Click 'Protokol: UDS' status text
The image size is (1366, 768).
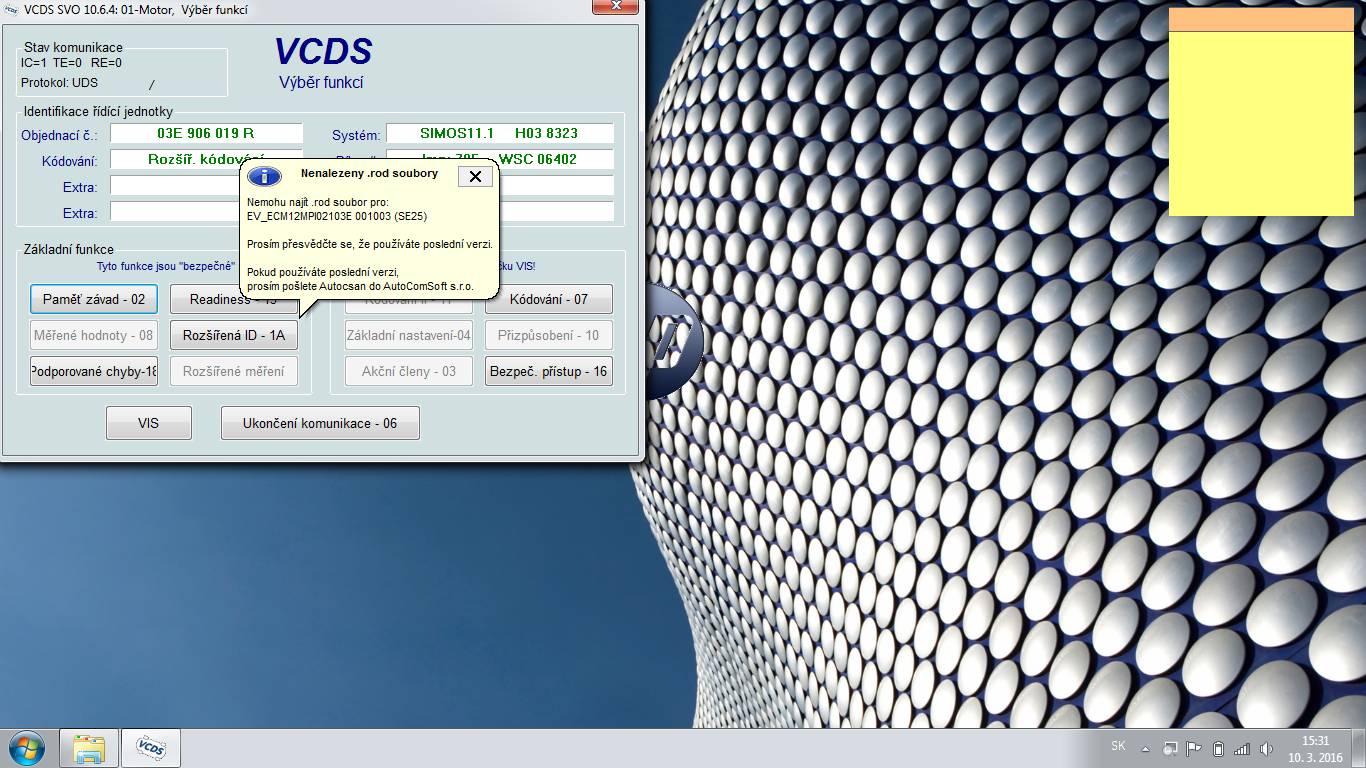[59, 83]
